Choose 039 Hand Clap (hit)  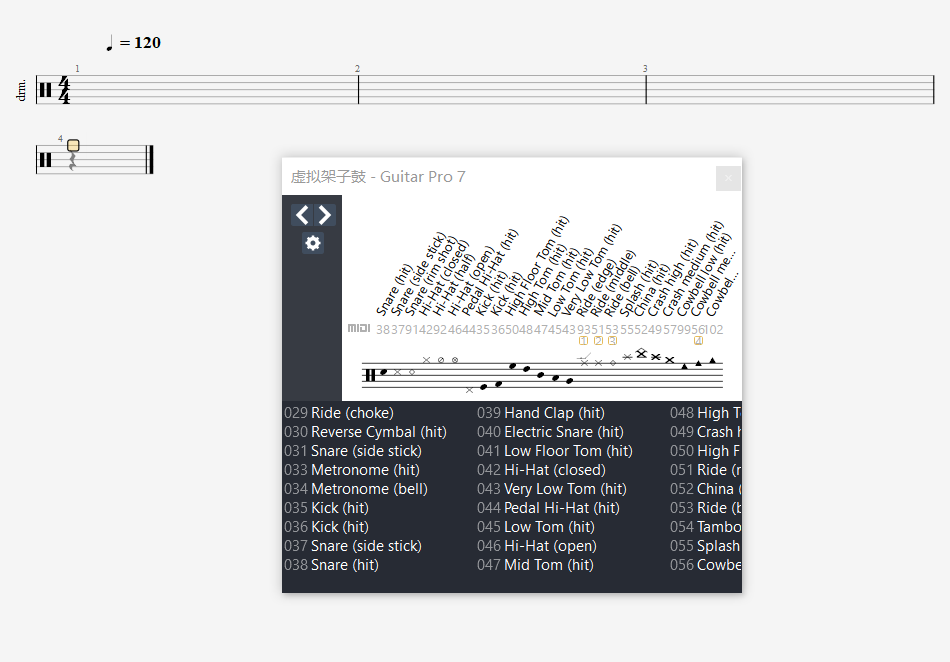(x=540, y=413)
